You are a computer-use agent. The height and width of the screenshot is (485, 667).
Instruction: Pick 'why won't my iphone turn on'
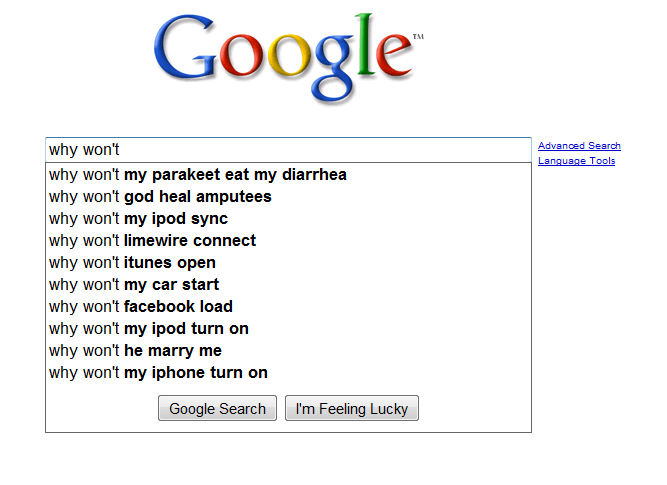pyautogui.click(x=158, y=373)
